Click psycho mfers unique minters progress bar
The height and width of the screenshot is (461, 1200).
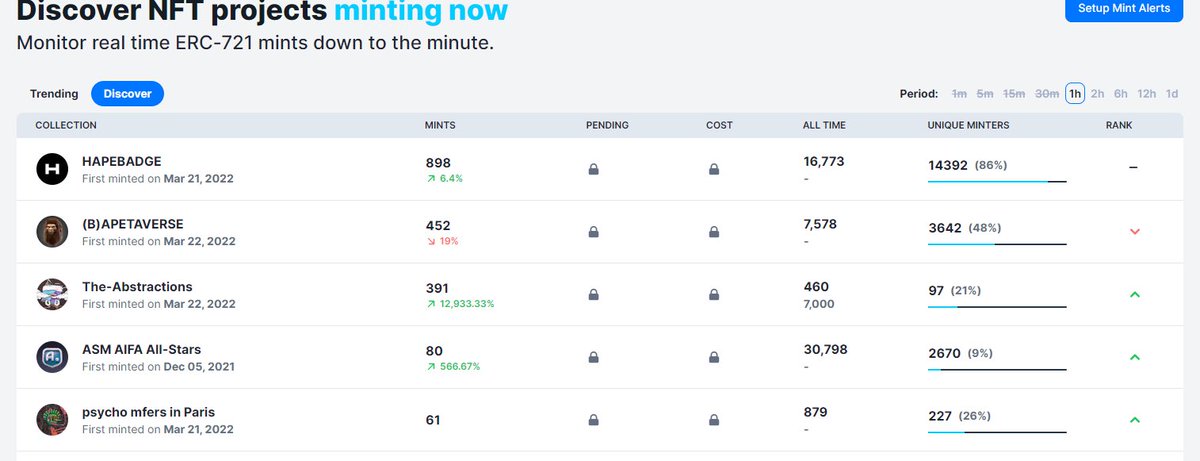997,432
